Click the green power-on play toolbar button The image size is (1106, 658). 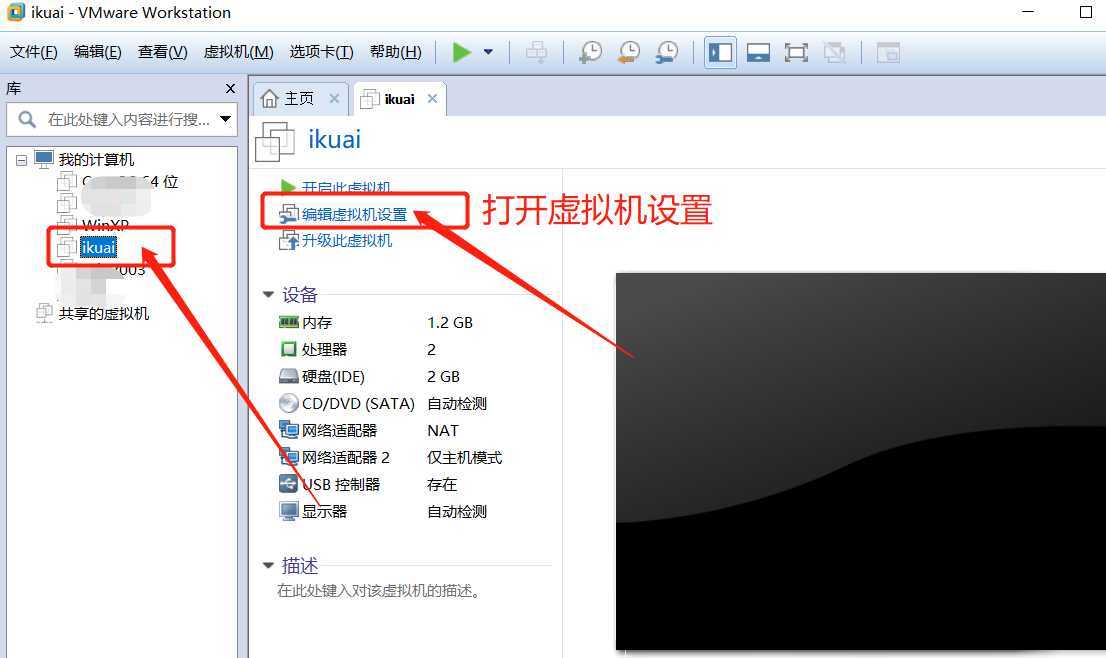pyautogui.click(x=461, y=52)
